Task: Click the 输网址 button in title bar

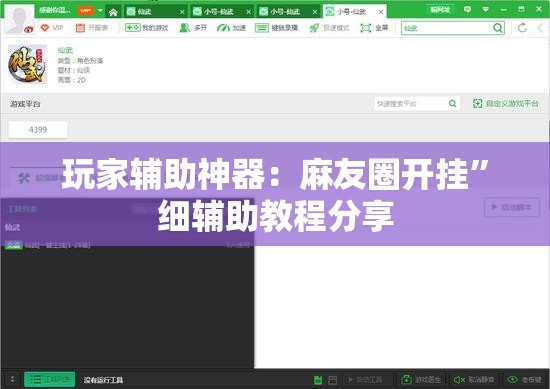Action: click(x=440, y=10)
